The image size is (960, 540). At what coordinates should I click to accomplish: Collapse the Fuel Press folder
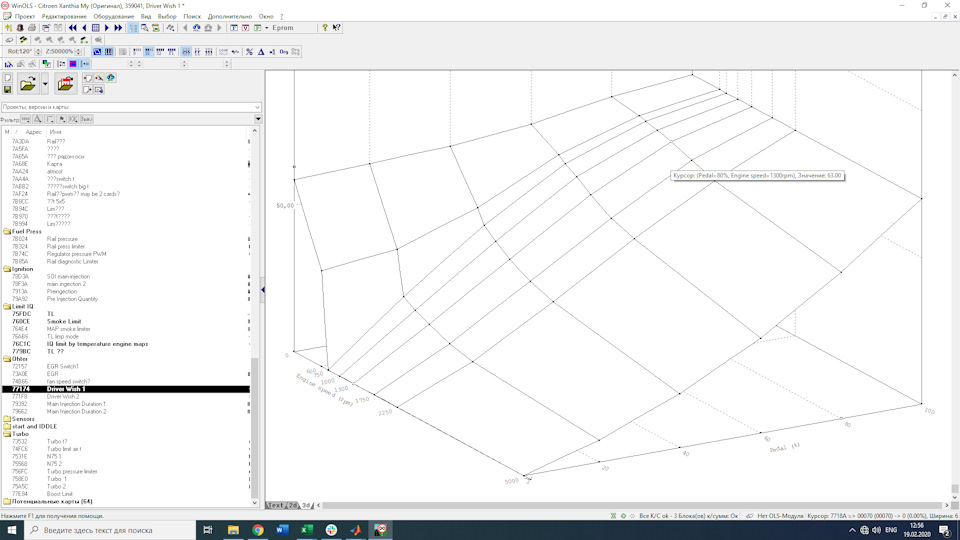click(x=7, y=231)
